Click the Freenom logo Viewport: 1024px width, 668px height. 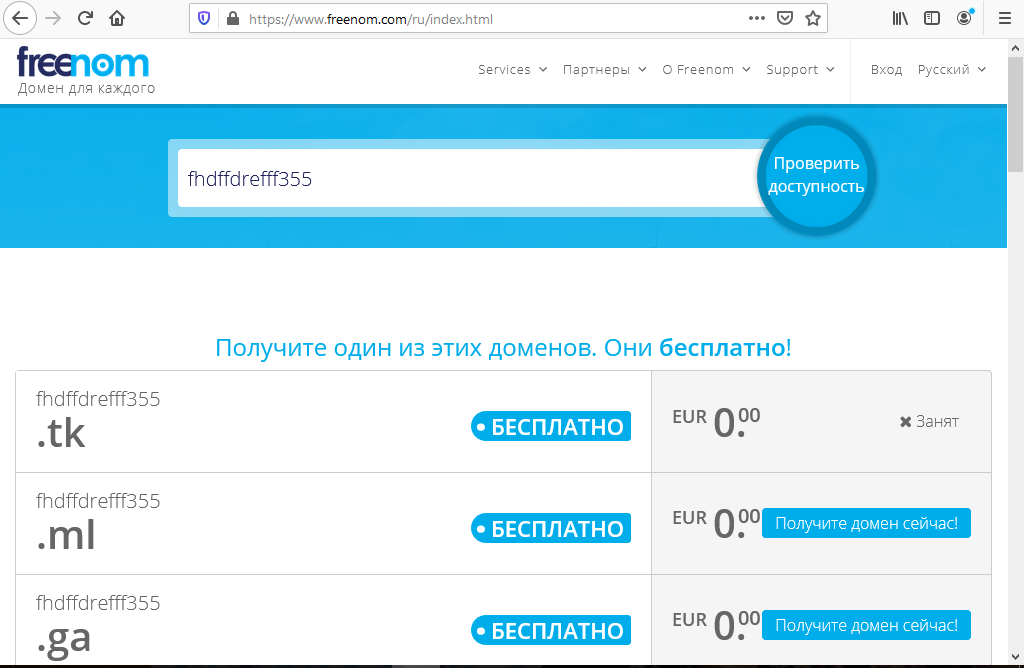[83, 62]
